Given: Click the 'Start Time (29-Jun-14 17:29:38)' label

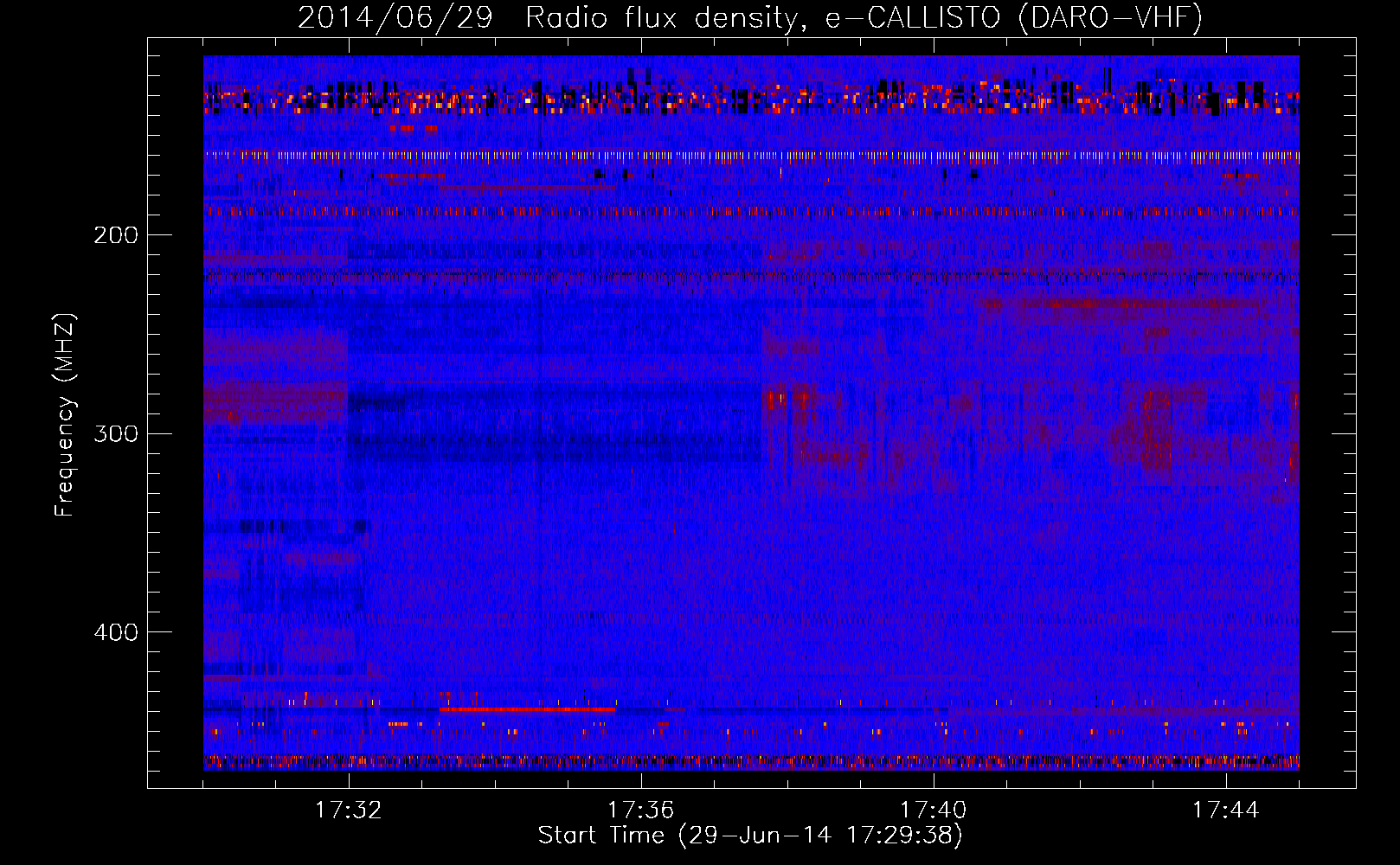Looking at the screenshot, I should coord(750,836).
